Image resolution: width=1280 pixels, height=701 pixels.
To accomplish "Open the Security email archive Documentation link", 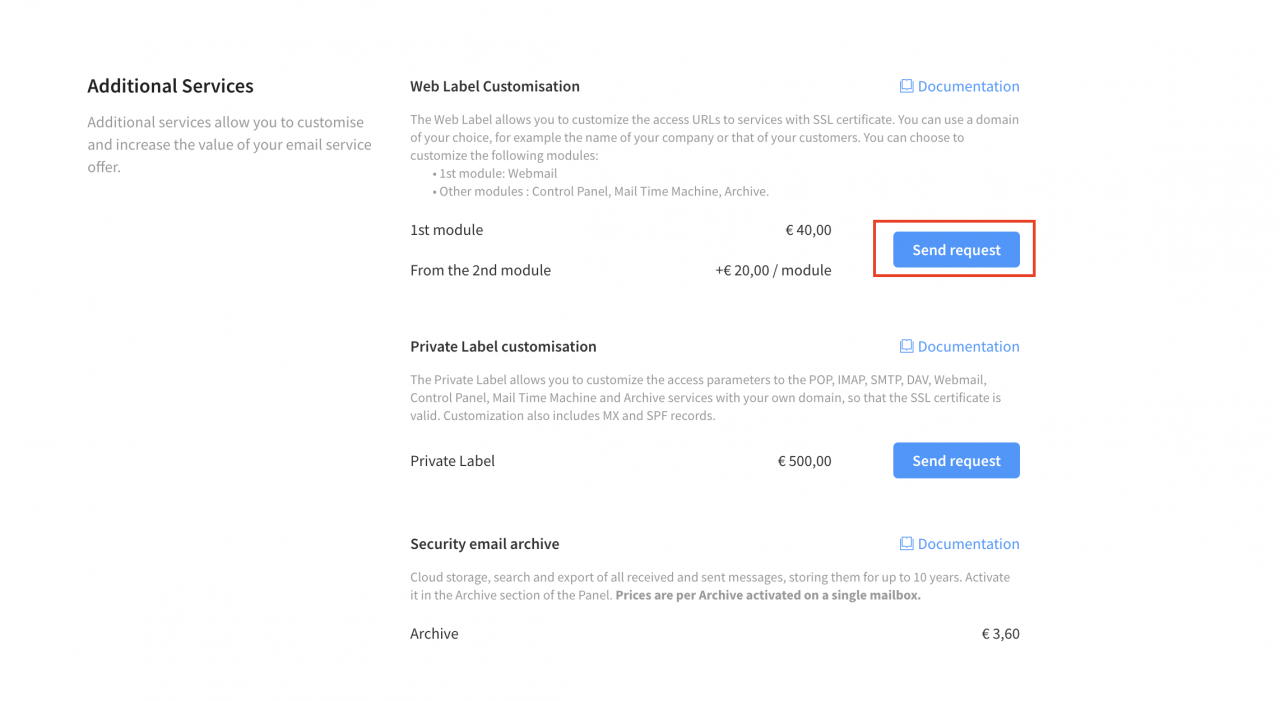I will coord(969,544).
